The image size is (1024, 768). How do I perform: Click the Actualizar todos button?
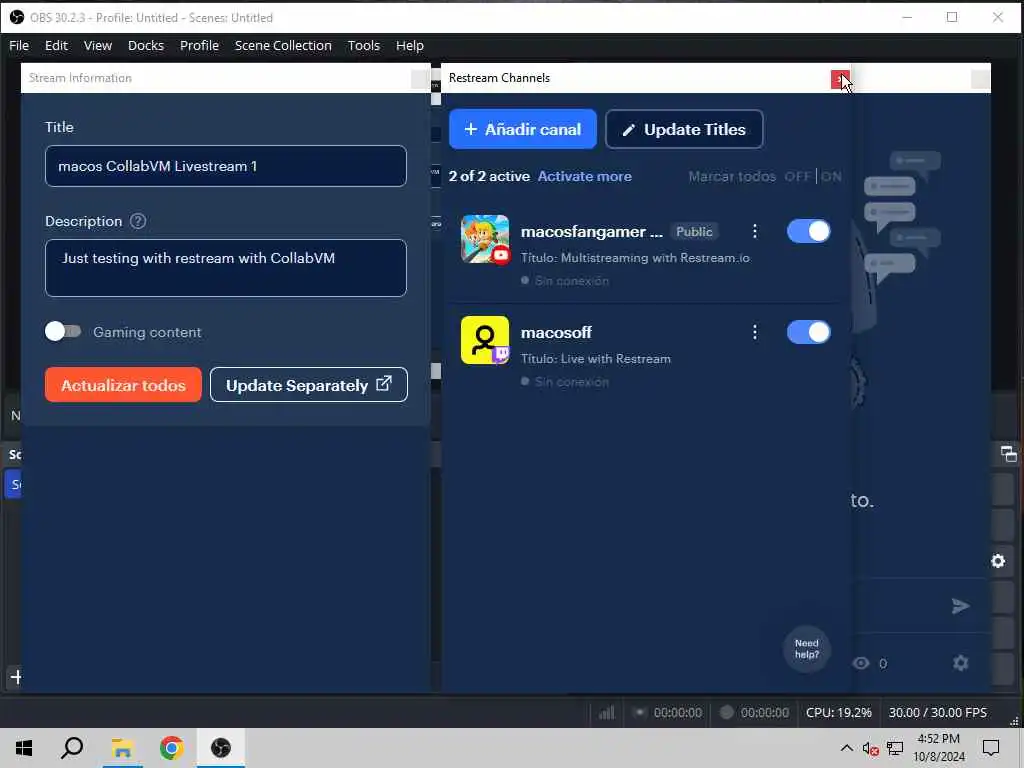click(123, 385)
